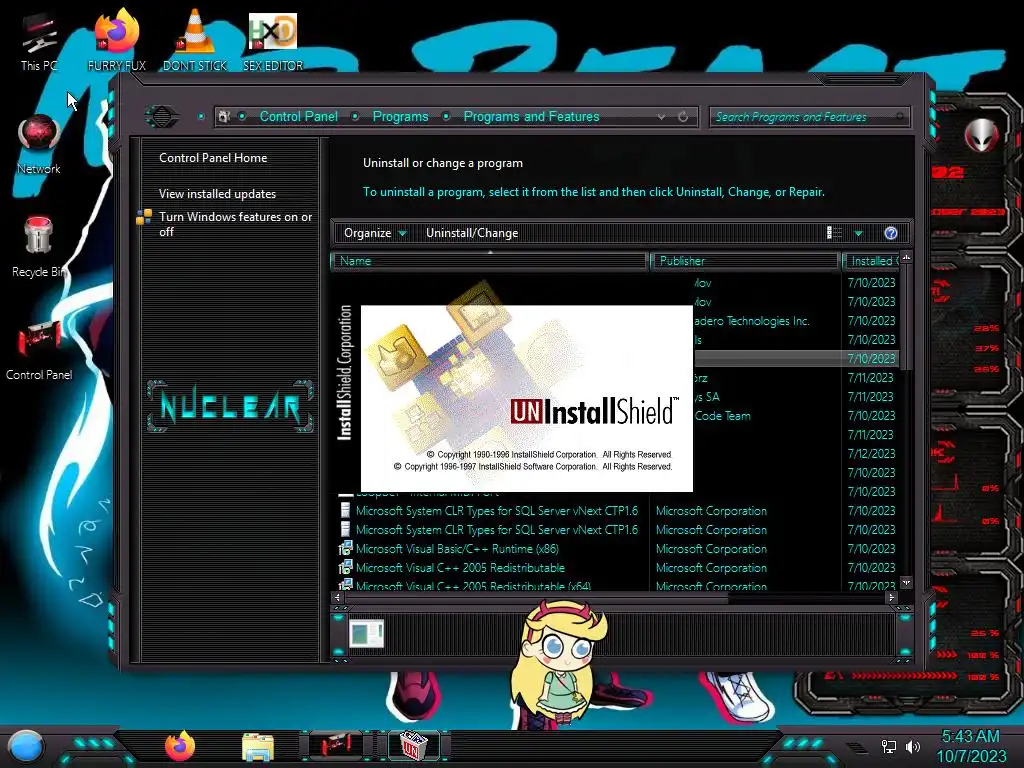
Task: Open dropdown dot before Programs and Features breadcrumb
Action: (446, 116)
